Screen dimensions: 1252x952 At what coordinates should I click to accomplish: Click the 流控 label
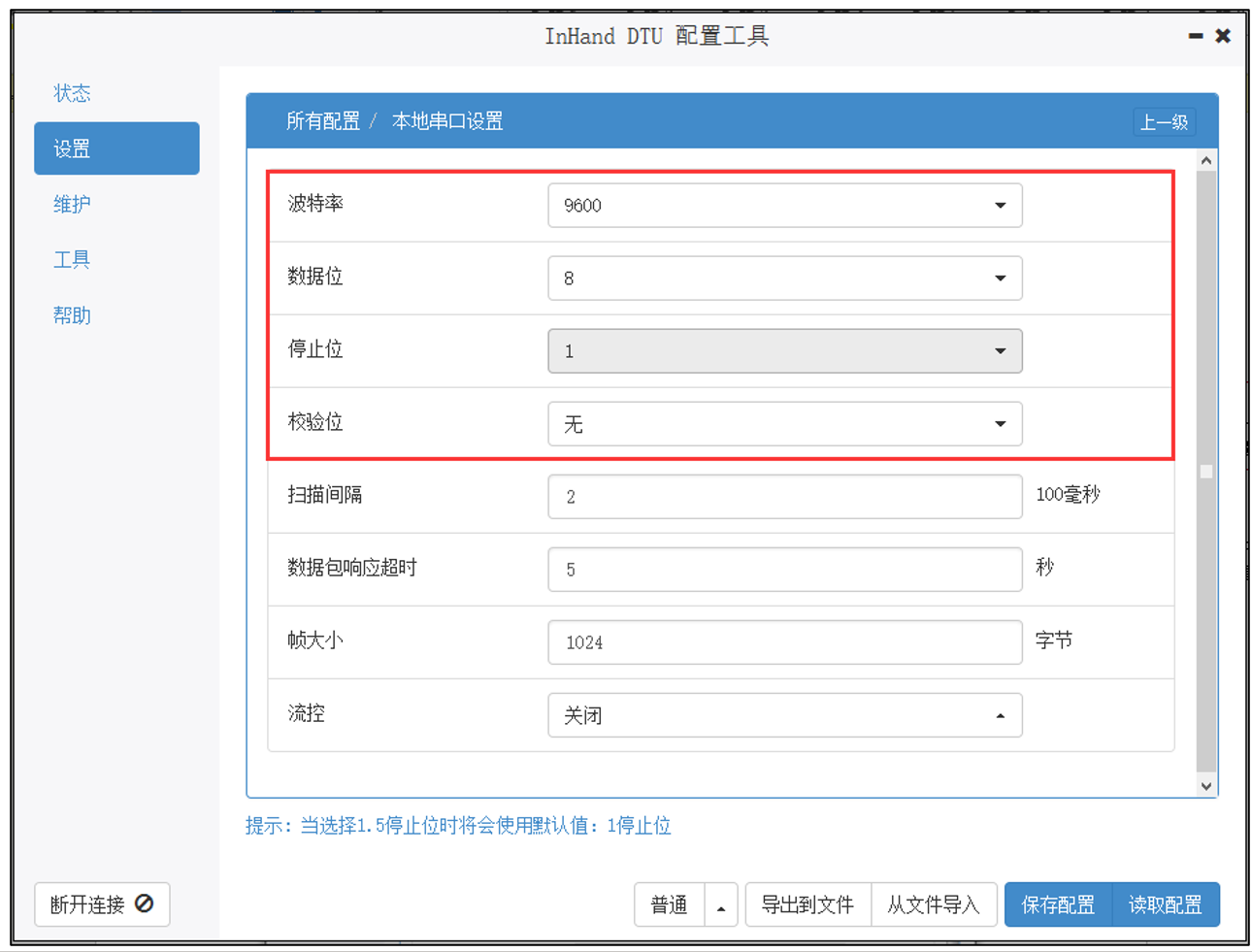pyautogui.click(x=307, y=713)
